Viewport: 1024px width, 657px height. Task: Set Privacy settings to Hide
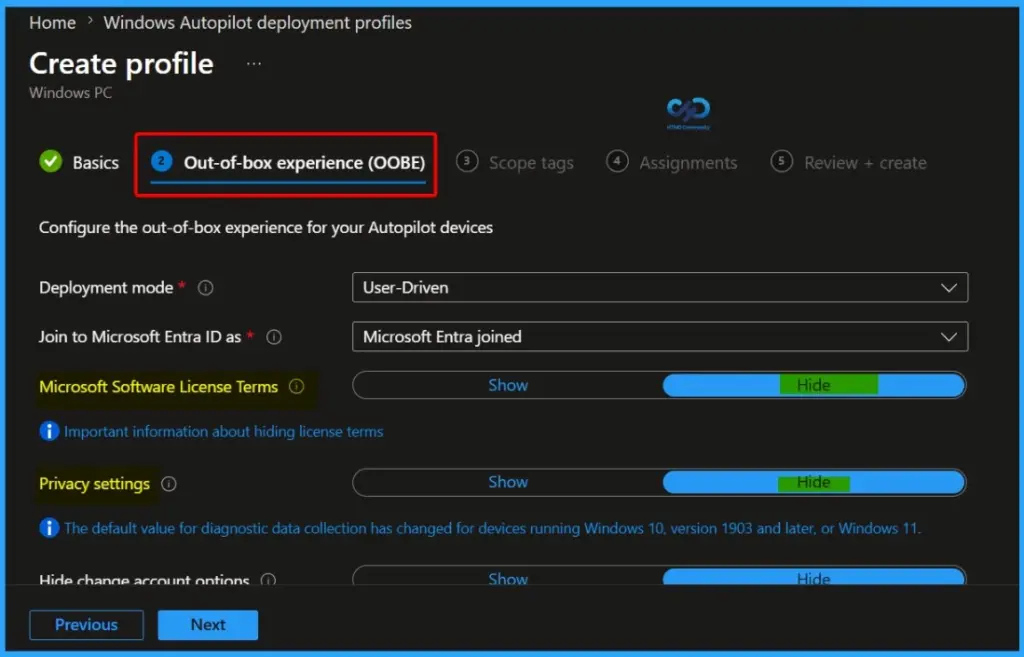pos(814,483)
